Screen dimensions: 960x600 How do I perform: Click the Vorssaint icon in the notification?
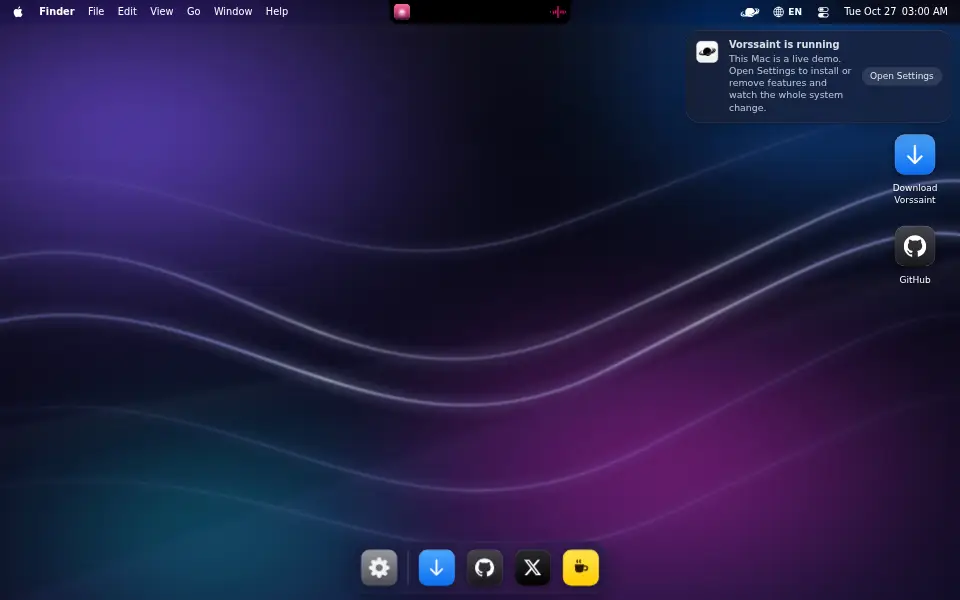[707, 52]
